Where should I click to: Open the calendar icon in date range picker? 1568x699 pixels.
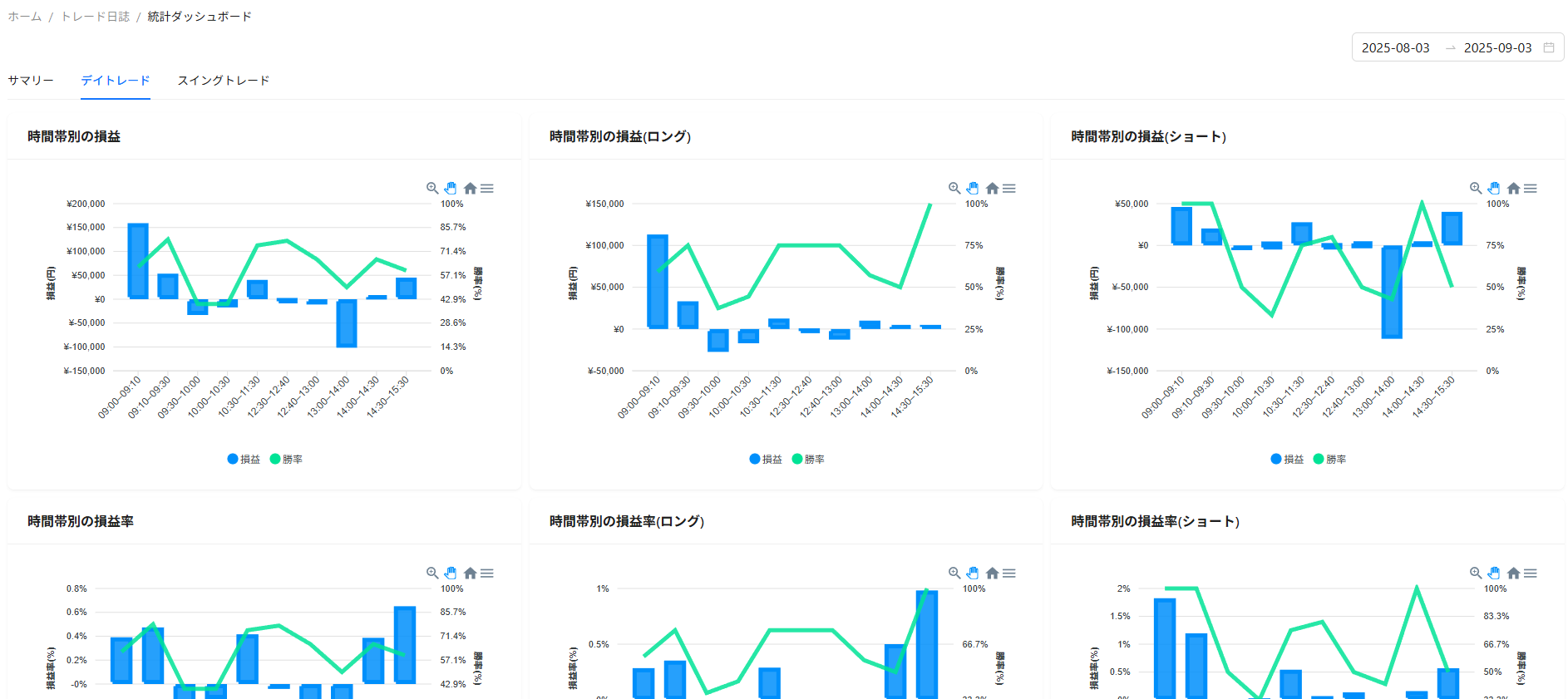1549,47
